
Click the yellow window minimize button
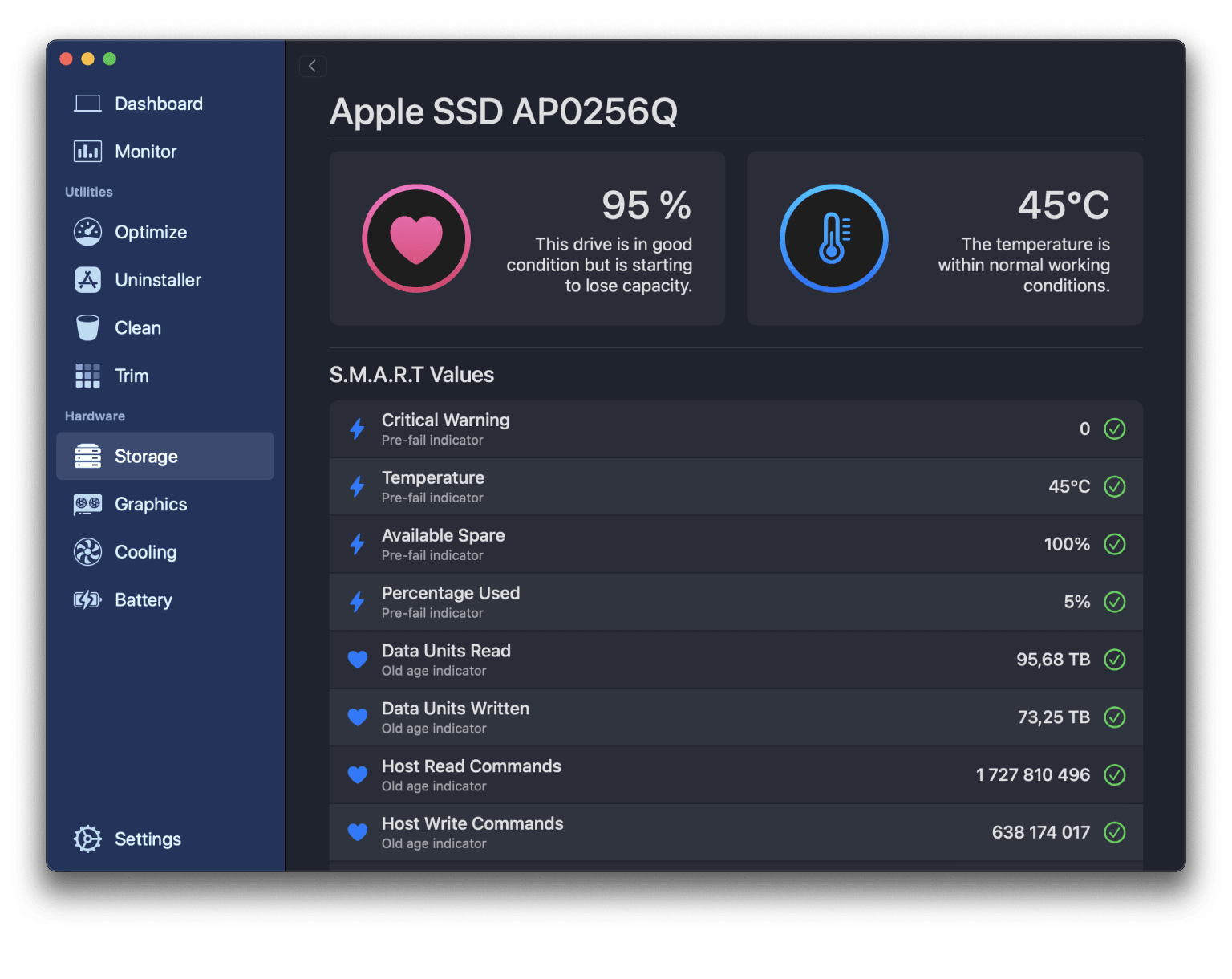88,59
